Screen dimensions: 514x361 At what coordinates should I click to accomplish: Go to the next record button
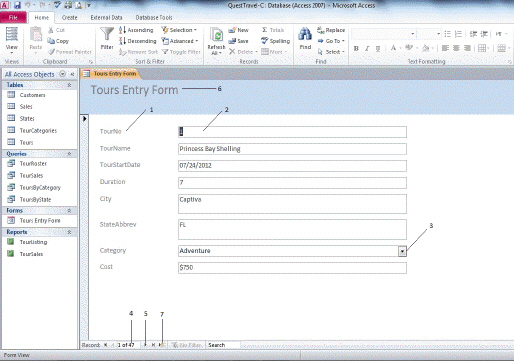coord(146,345)
